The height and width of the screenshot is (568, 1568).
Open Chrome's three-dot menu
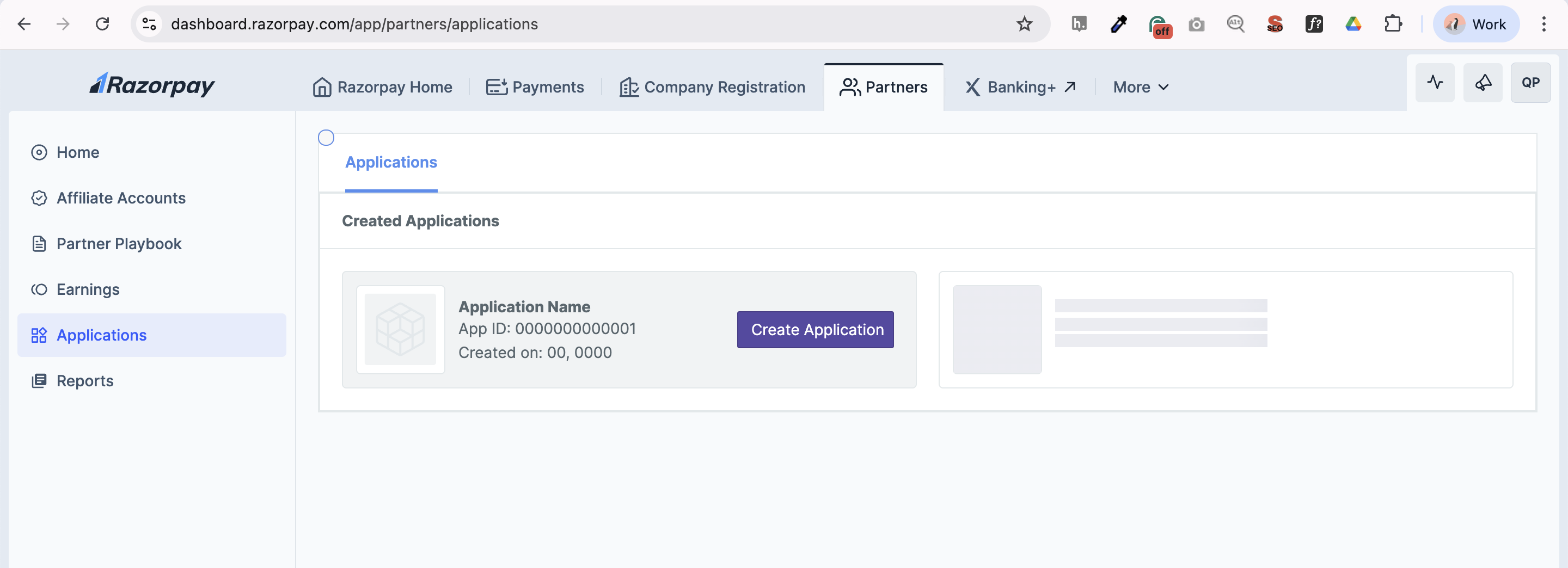click(x=1543, y=24)
